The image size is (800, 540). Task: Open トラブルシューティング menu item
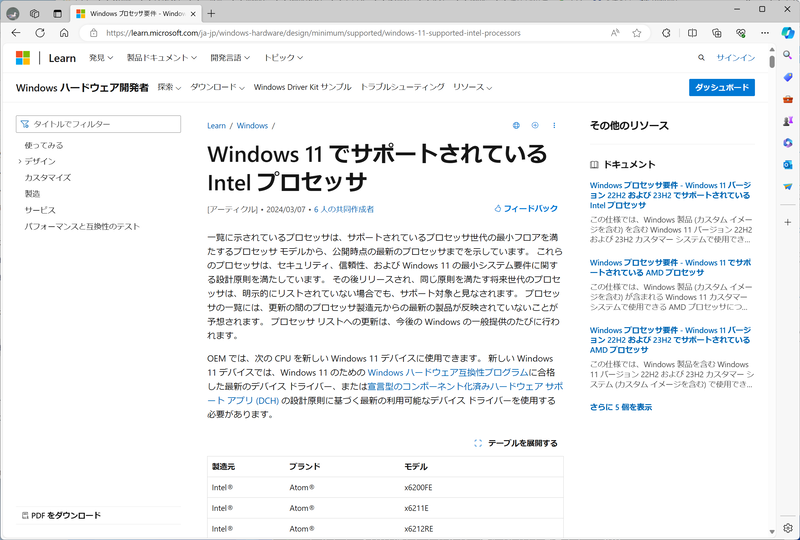[x=402, y=87]
